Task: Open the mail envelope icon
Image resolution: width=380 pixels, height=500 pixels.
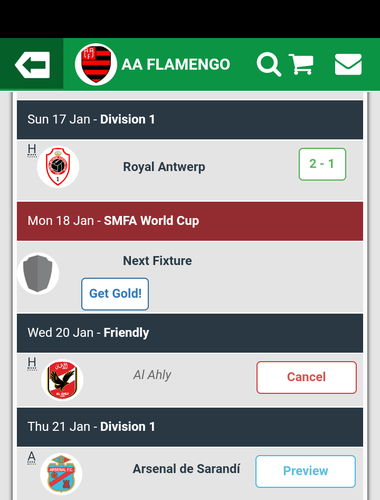Action: point(348,64)
